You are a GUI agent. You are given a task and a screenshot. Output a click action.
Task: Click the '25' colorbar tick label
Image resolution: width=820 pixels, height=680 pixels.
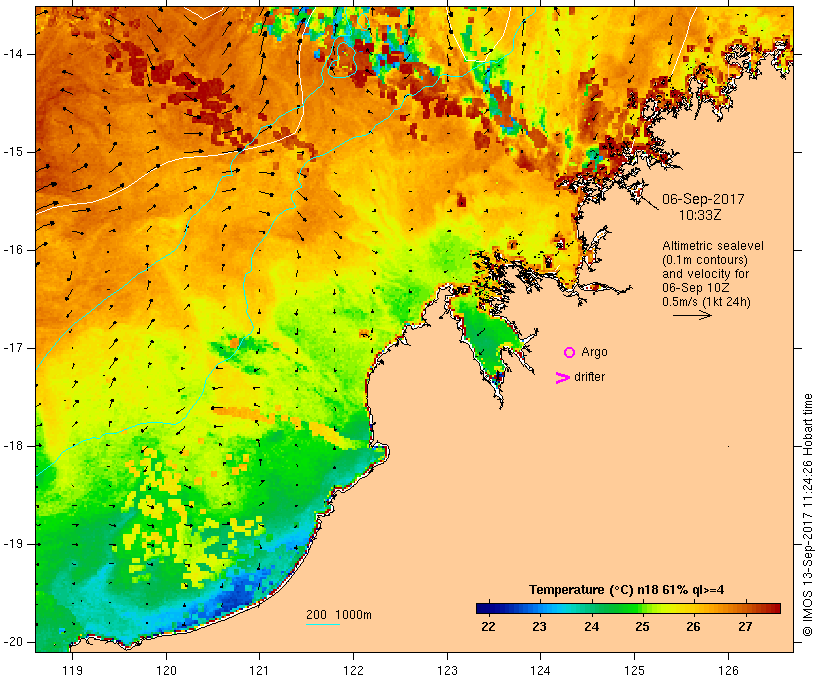pos(642,627)
